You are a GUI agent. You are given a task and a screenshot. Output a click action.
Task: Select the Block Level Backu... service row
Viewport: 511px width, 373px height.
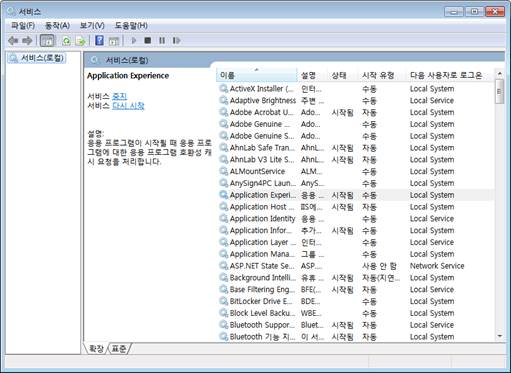[x=355, y=313]
